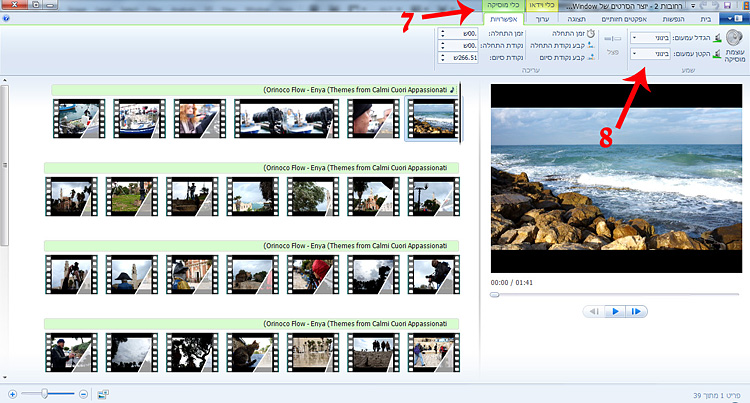Click the zoom in plus button on time scale
The image size is (750, 403).
[12, 394]
